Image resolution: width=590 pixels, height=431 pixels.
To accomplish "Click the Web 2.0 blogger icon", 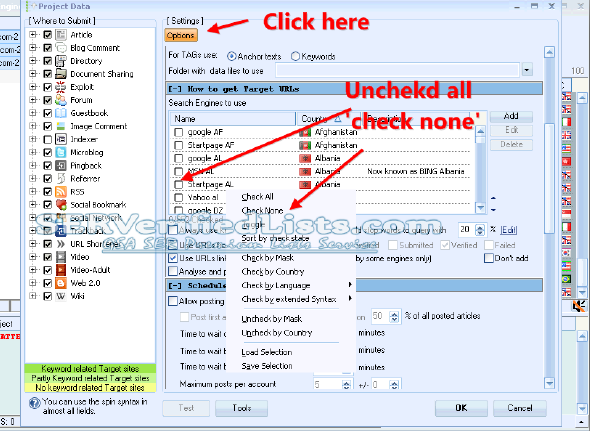I will (61, 283).
